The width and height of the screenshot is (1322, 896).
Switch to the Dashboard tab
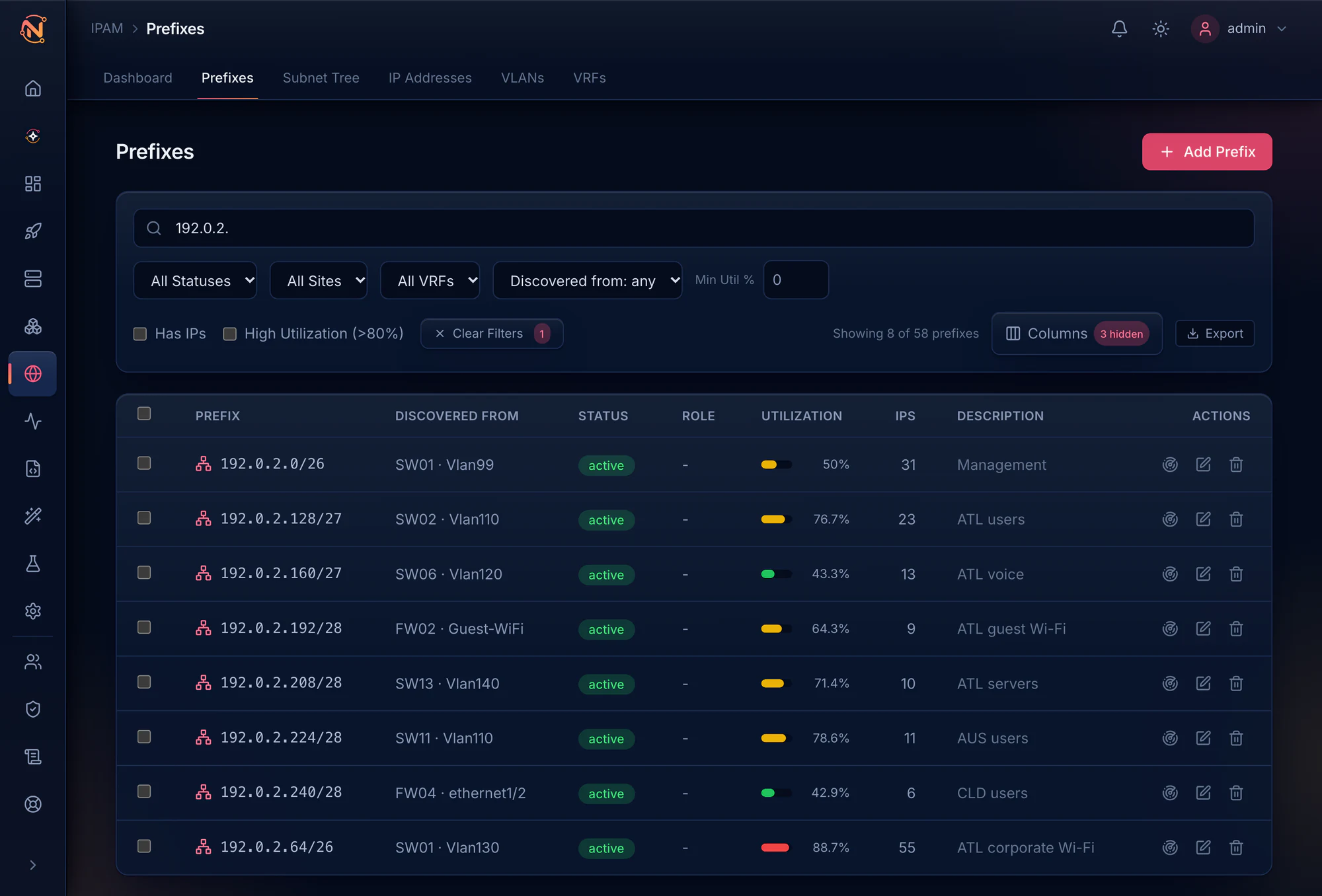(137, 78)
